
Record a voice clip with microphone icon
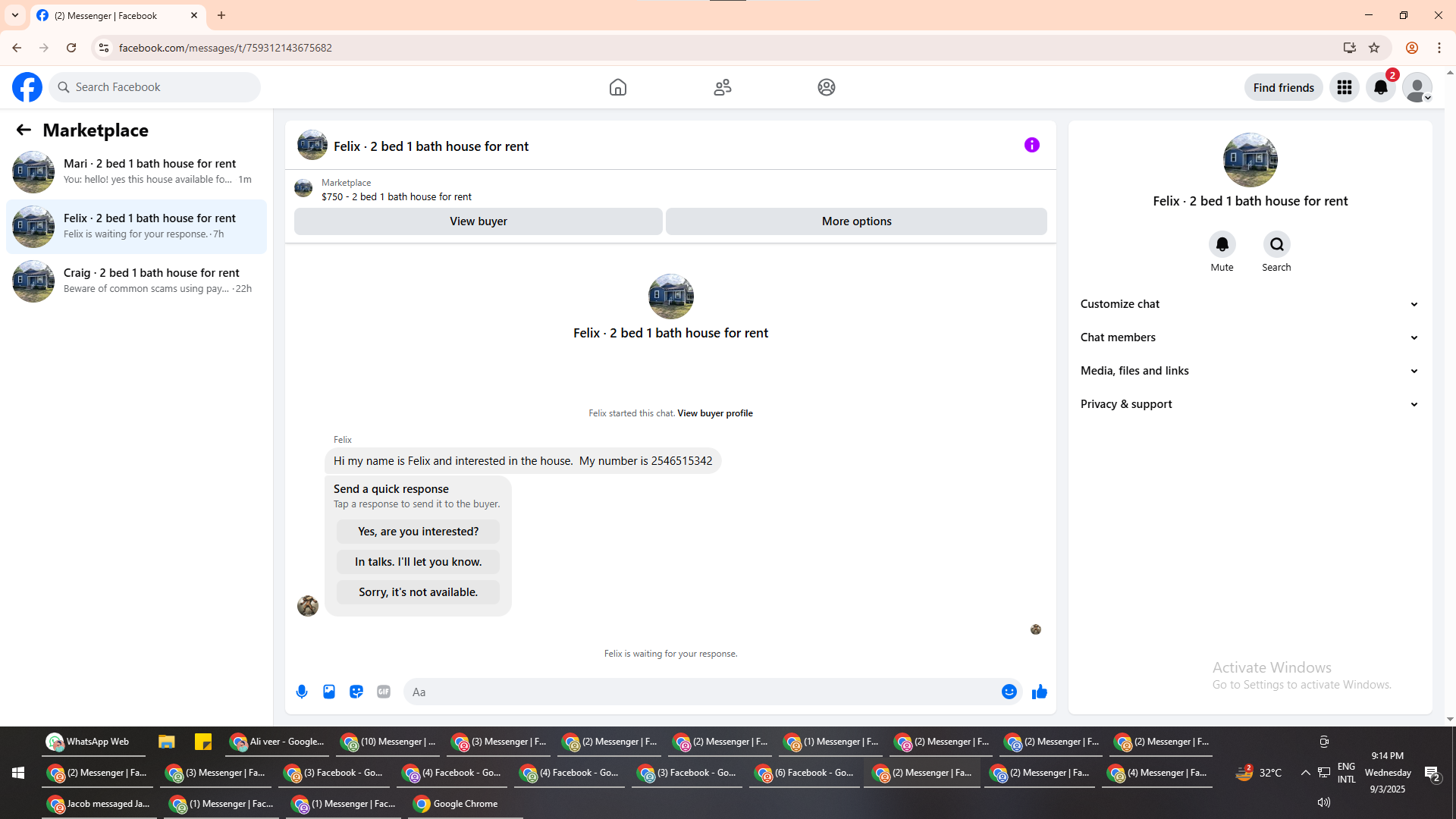[302, 692]
